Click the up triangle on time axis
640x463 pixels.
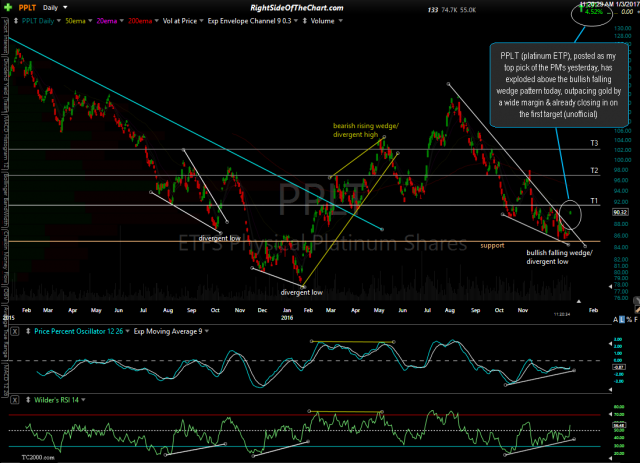point(579,301)
